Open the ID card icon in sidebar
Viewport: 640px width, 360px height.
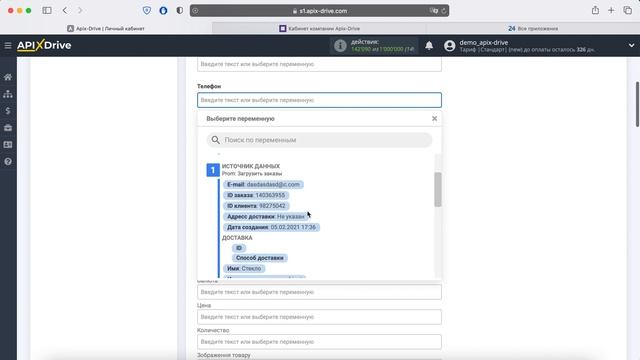coord(8,144)
